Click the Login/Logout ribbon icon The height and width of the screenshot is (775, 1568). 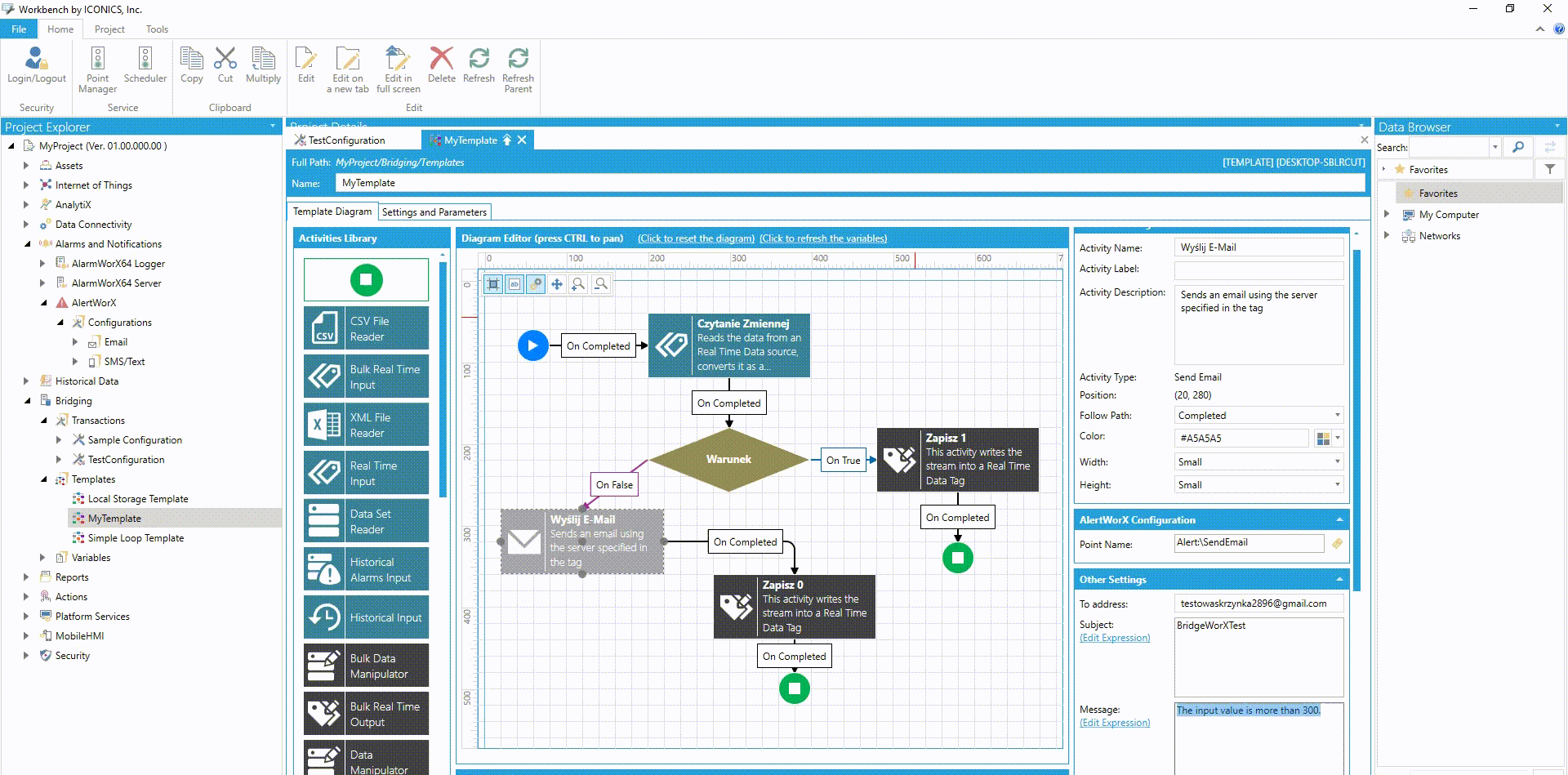tap(37, 65)
